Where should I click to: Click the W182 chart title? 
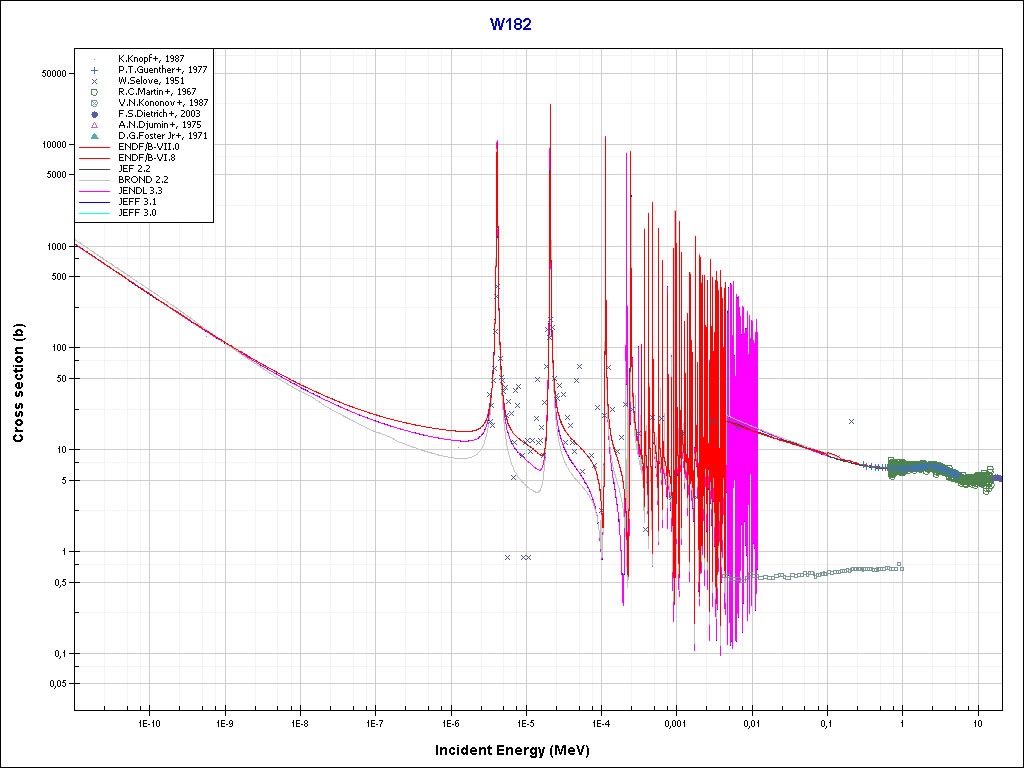pos(510,25)
